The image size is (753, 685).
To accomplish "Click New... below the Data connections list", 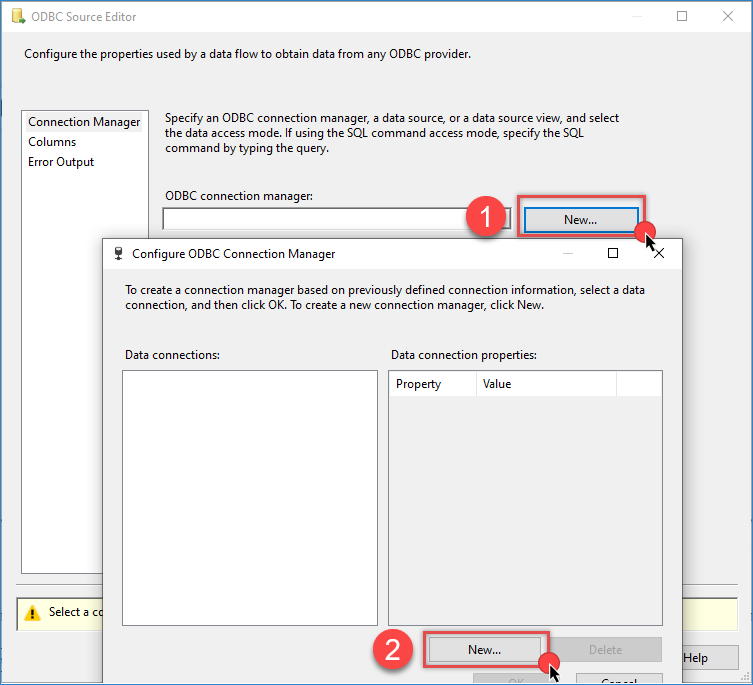I will click(x=484, y=649).
